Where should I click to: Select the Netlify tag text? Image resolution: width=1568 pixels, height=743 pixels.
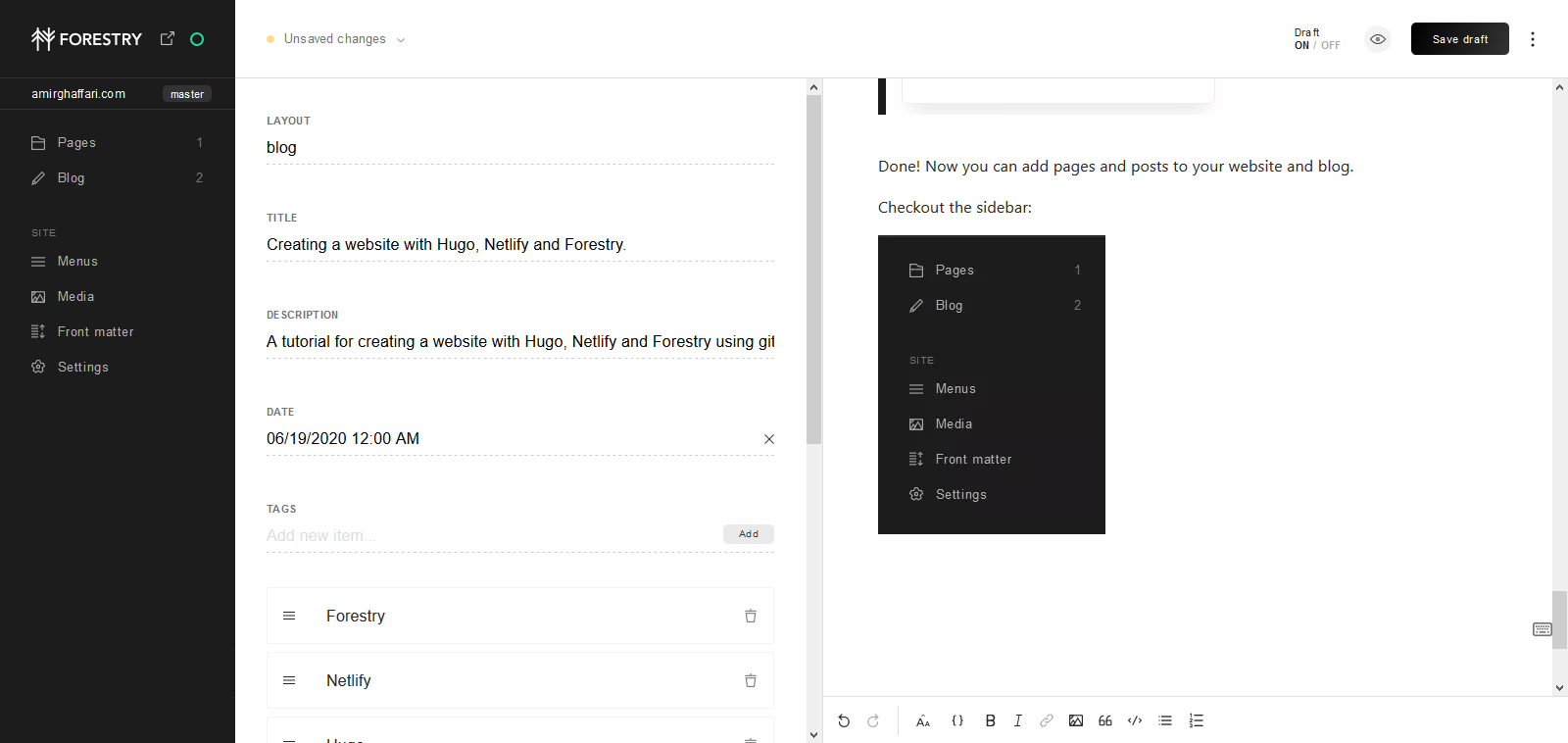coord(349,680)
